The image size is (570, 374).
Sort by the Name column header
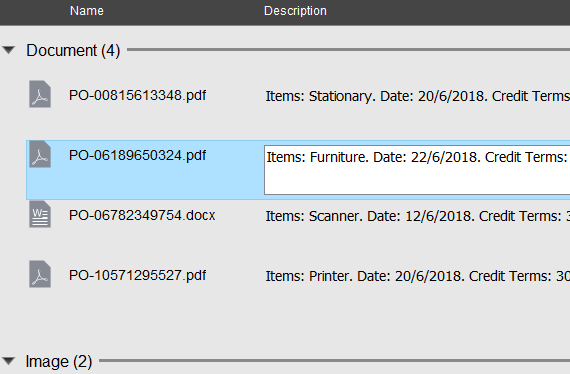[87, 11]
